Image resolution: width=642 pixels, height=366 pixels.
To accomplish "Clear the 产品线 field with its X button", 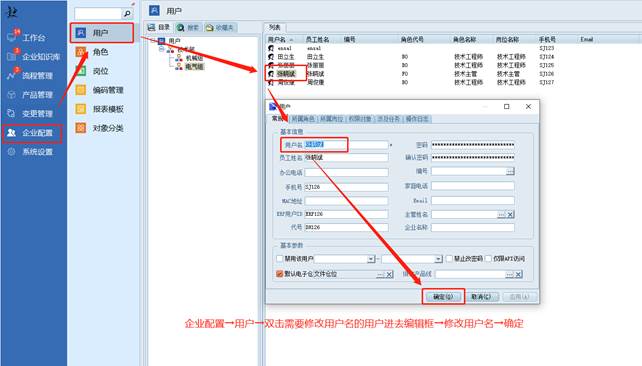I will point(518,274).
